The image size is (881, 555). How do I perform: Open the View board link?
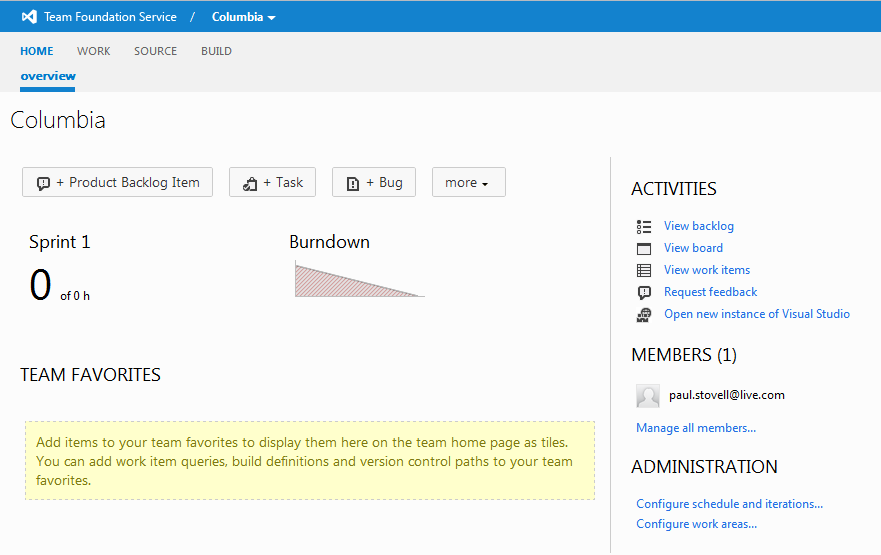pos(693,248)
